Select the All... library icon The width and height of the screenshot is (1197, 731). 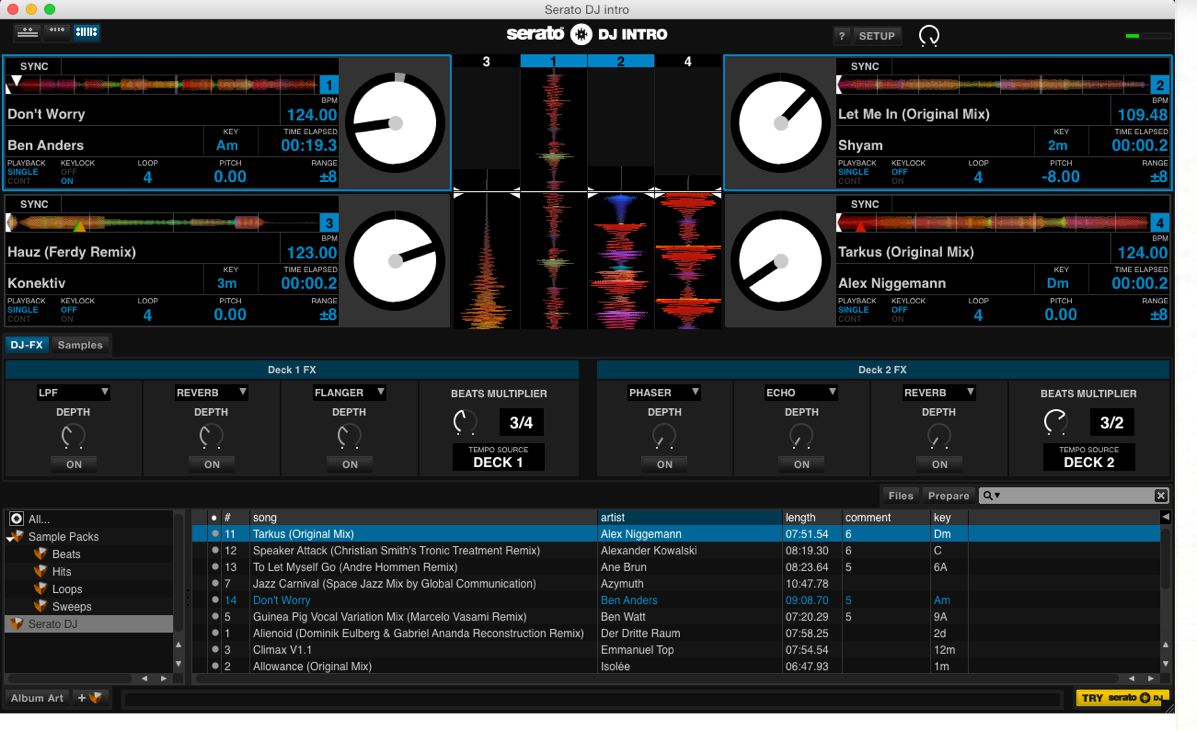[x=16, y=519]
